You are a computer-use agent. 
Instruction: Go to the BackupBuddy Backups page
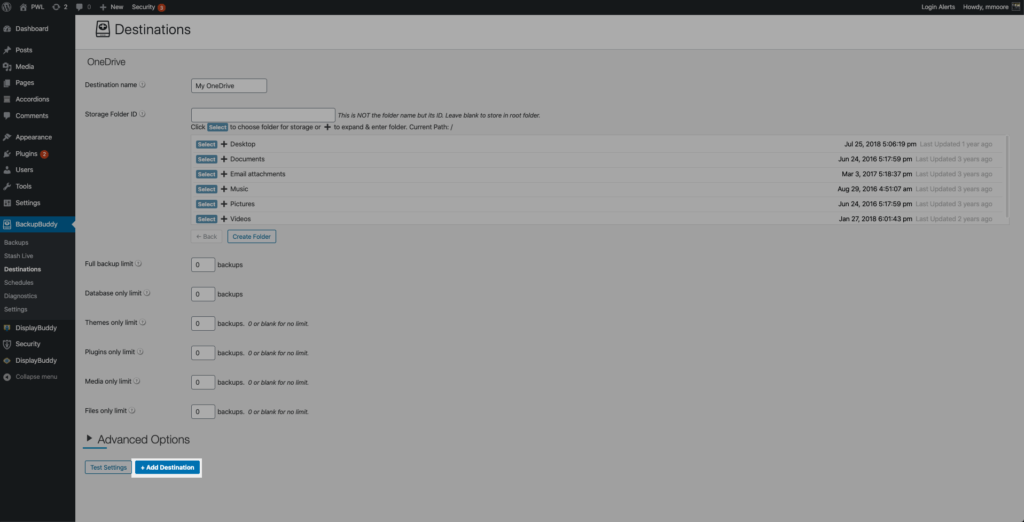pyautogui.click(x=16, y=242)
